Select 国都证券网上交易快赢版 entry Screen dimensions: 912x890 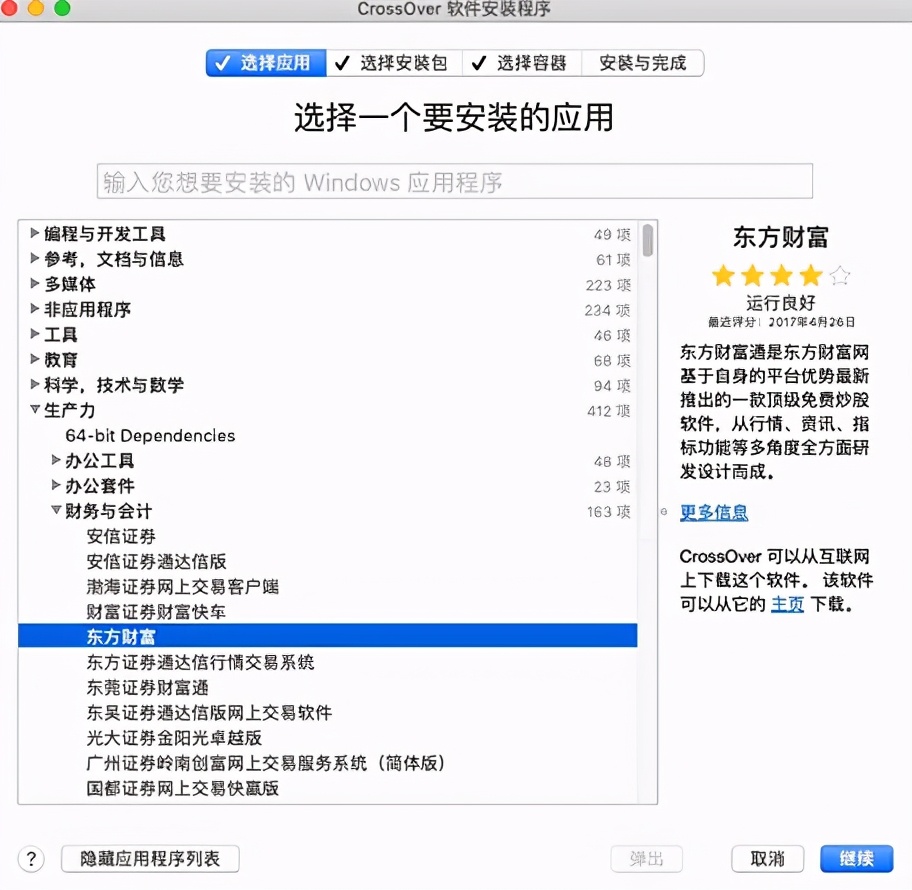click(x=183, y=788)
